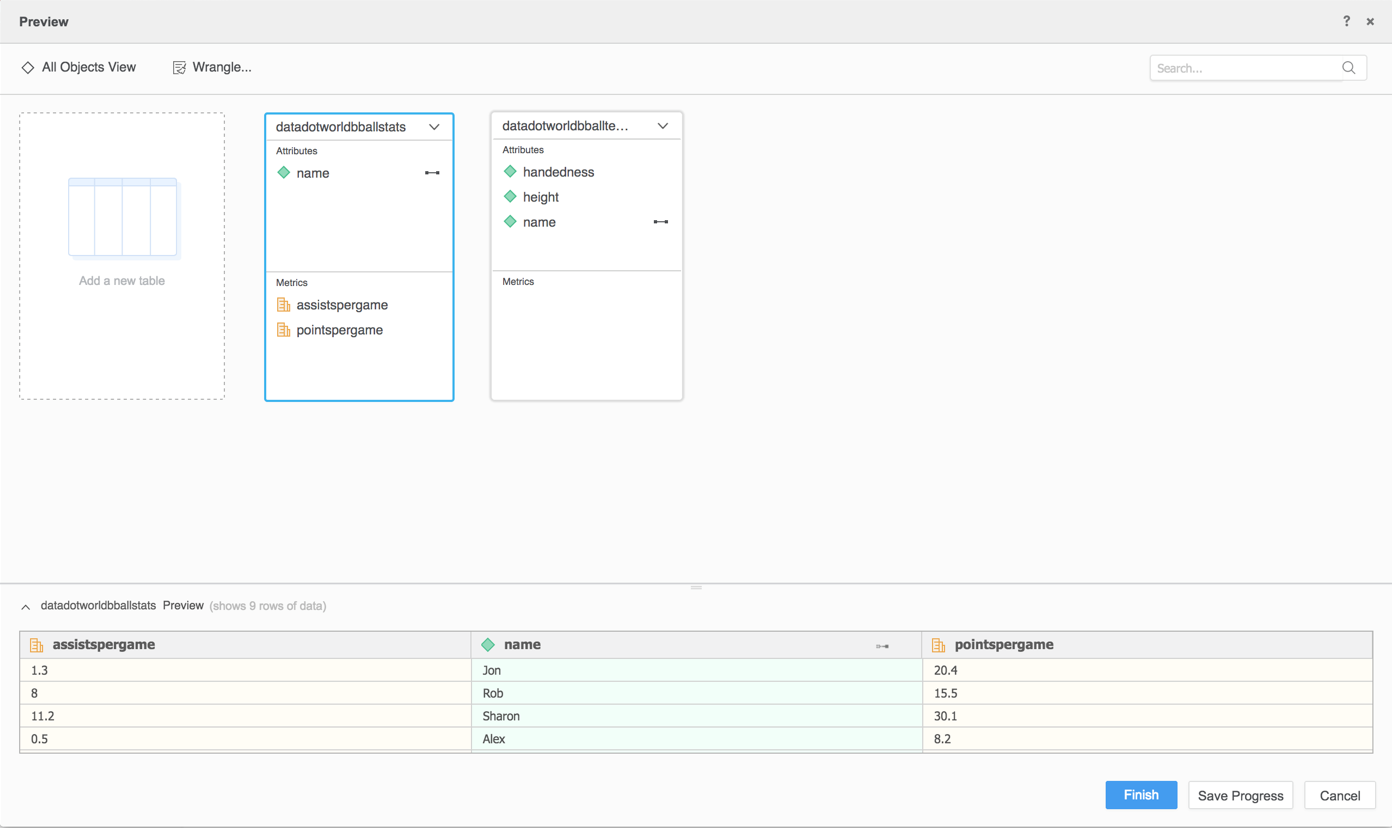Click the Finish button
Image resolution: width=1392 pixels, height=828 pixels.
(x=1140, y=795)
